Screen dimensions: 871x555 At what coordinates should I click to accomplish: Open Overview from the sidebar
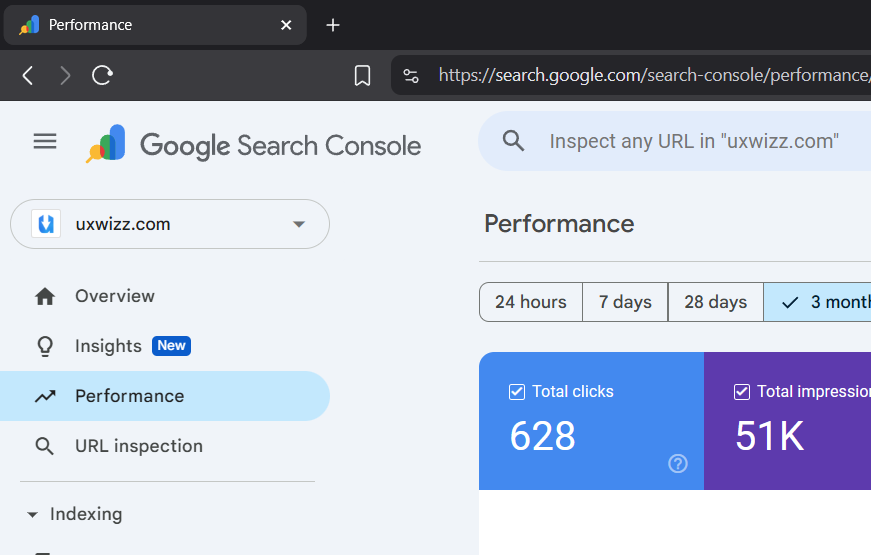coord(165,296)
